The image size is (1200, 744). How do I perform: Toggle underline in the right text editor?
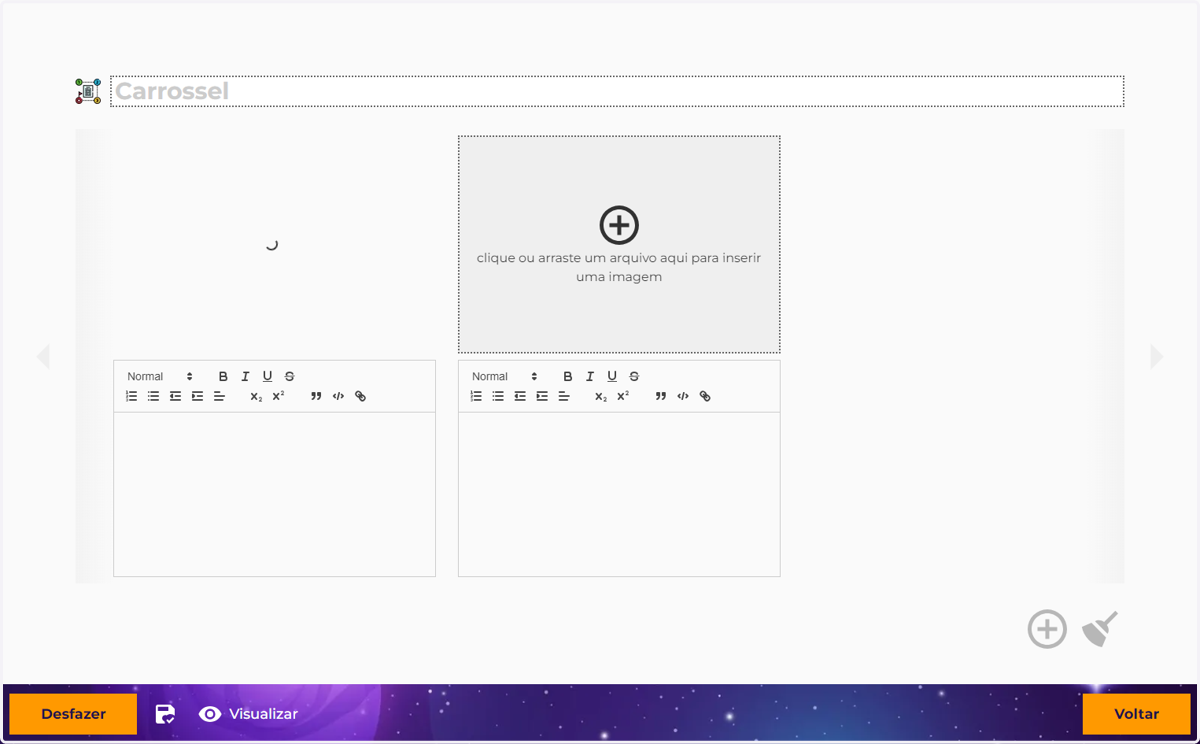612,376
